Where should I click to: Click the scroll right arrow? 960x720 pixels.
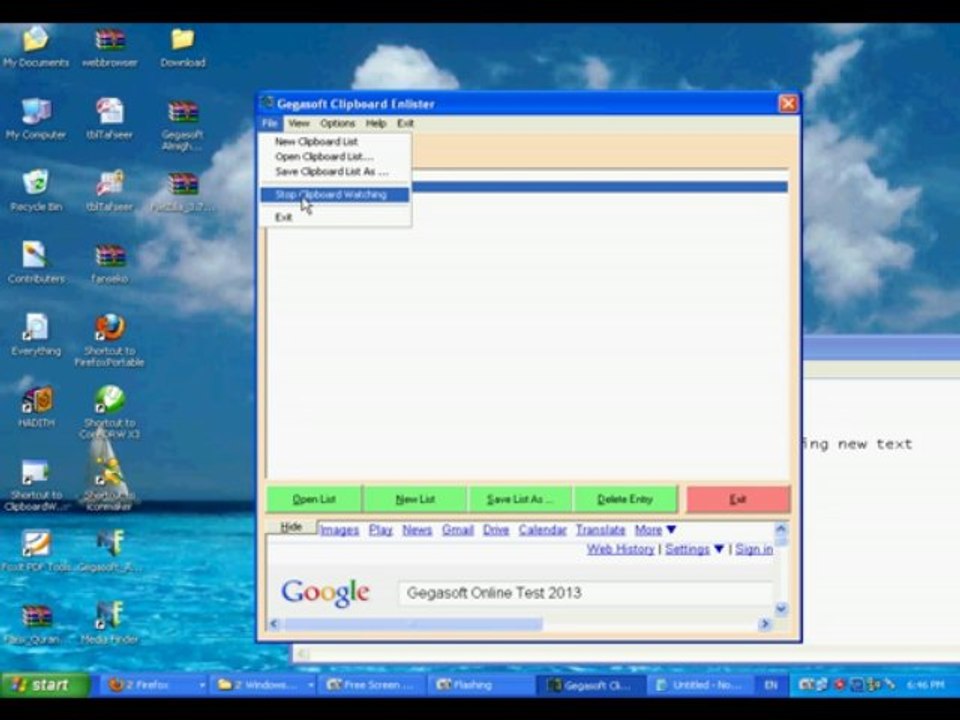point(765,624)
